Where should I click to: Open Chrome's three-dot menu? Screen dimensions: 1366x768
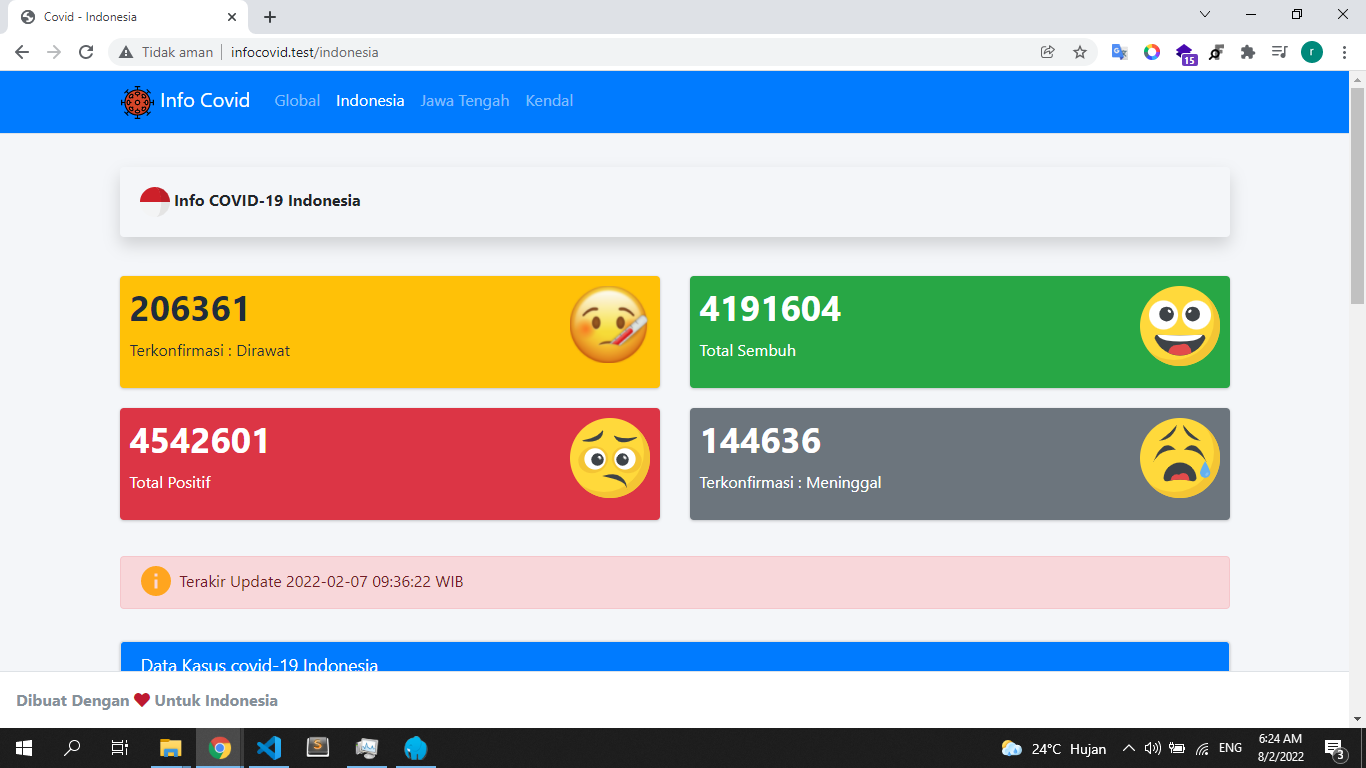click(1344, 52)
